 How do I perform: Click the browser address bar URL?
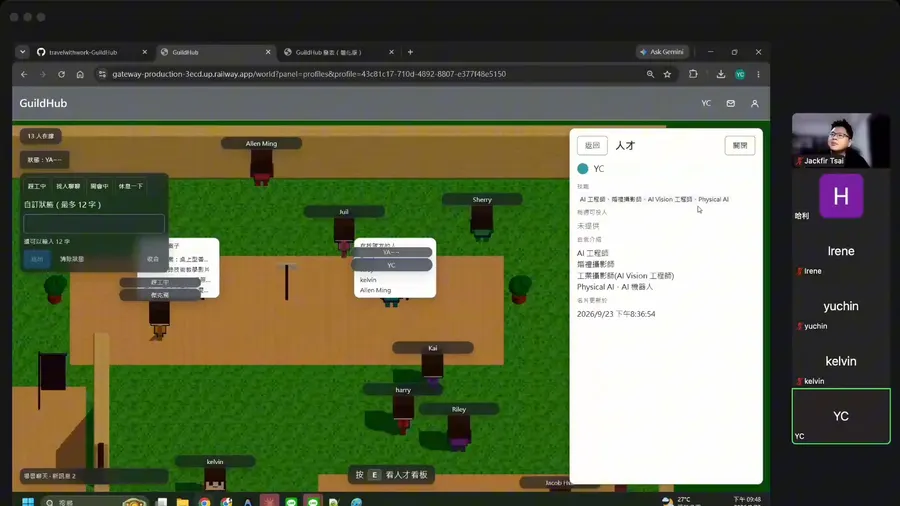[309, 74]
